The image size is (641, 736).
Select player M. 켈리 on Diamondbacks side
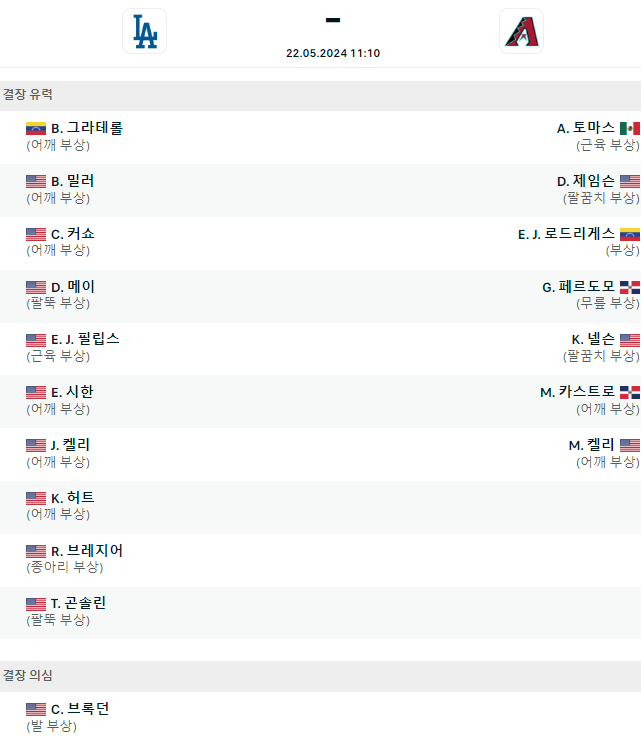tap(591, 445)
